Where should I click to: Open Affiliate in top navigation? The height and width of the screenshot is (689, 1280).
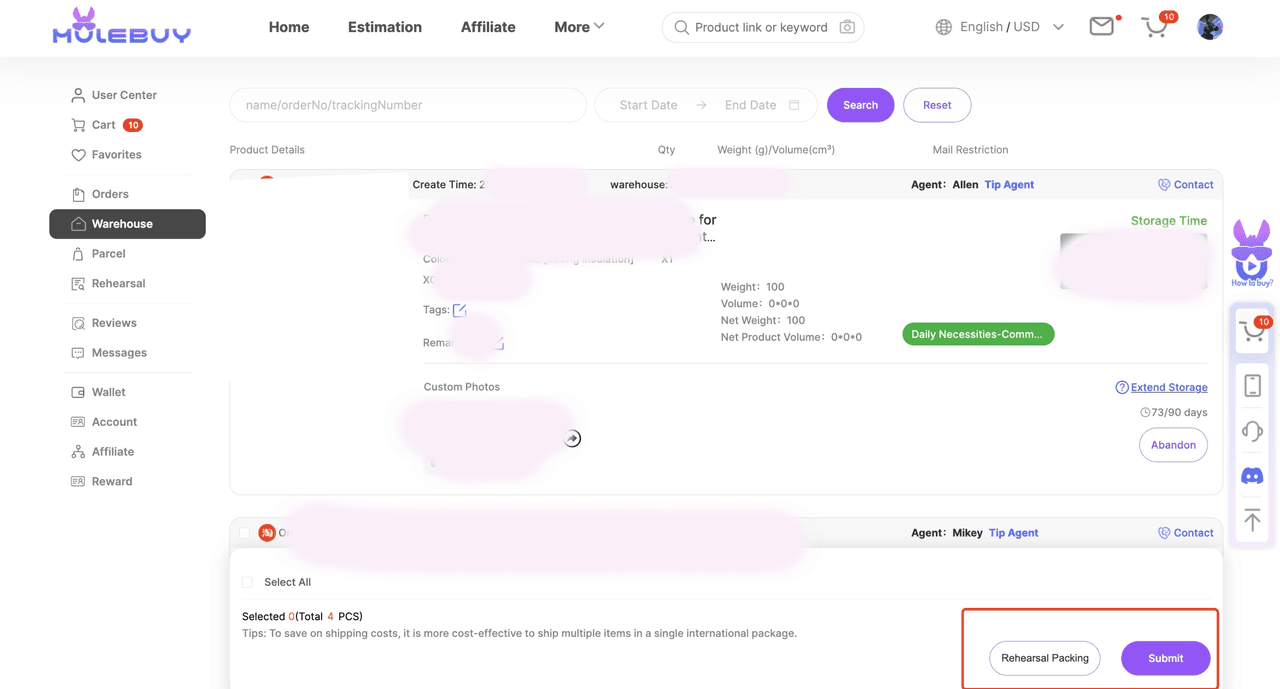point(488,27)
